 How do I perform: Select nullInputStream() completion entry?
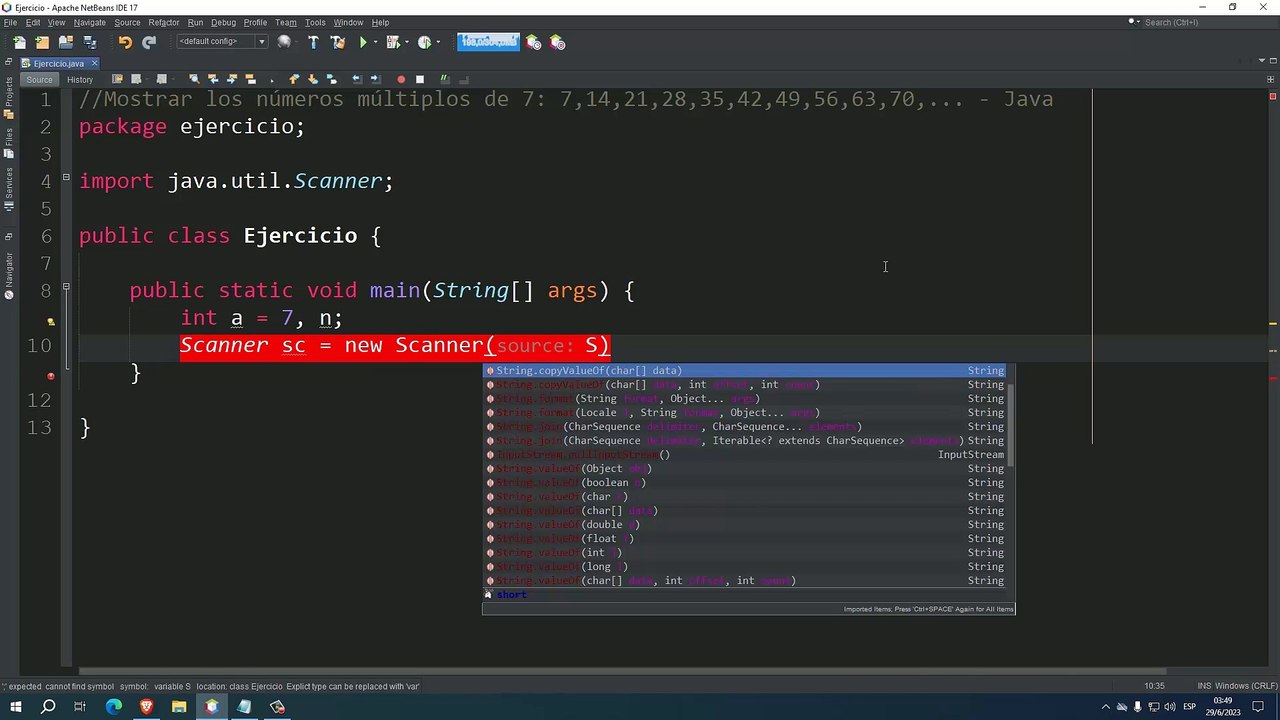tap(745, 454)
